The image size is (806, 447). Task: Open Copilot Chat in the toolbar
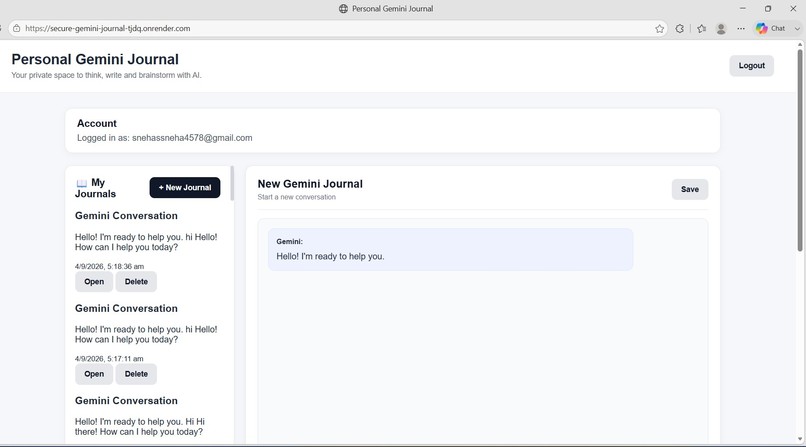coord(770,29)
